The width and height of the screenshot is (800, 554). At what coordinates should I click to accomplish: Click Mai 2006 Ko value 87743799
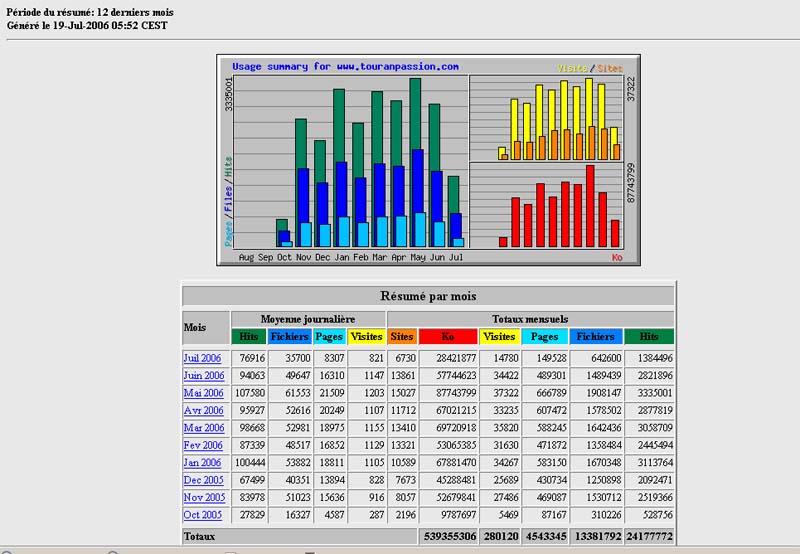point(456,393)
